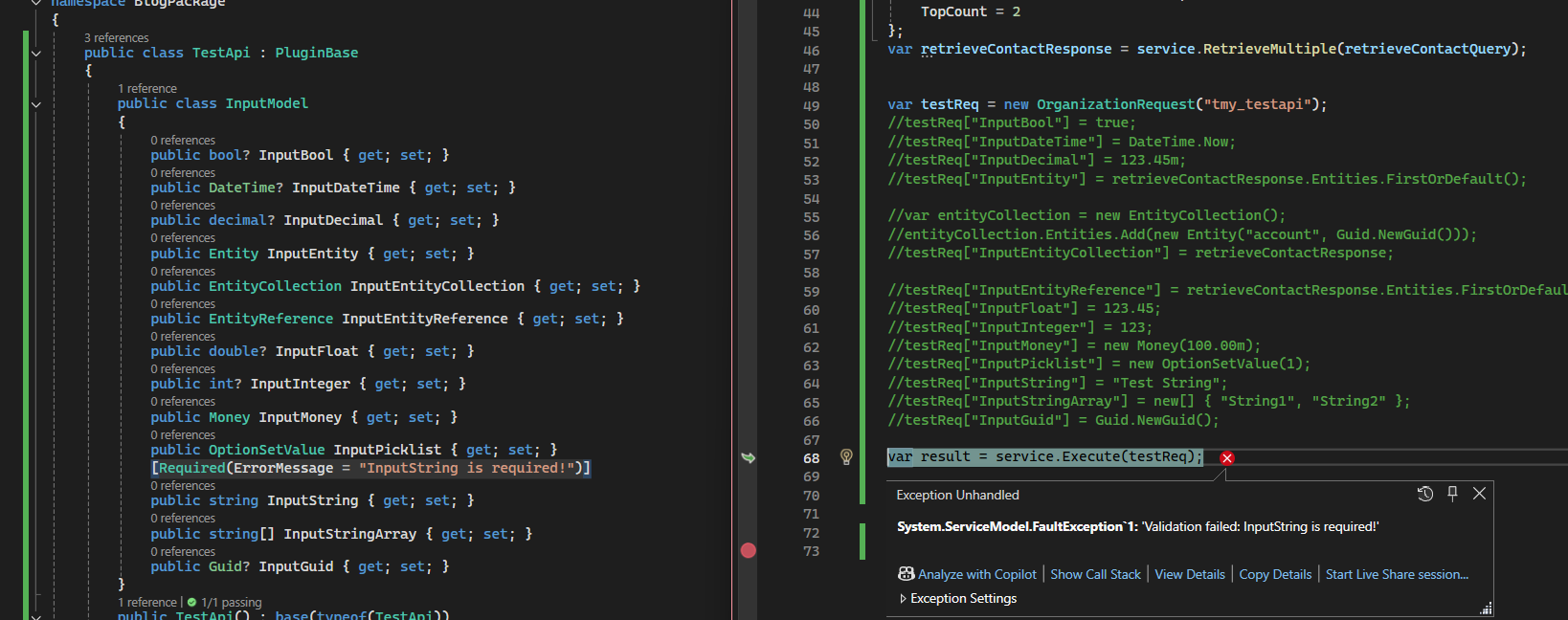Click Analyze with Copilot link
Image resolution: width=1568 pixels, height=620 pixels.
[x=977, y=574]
